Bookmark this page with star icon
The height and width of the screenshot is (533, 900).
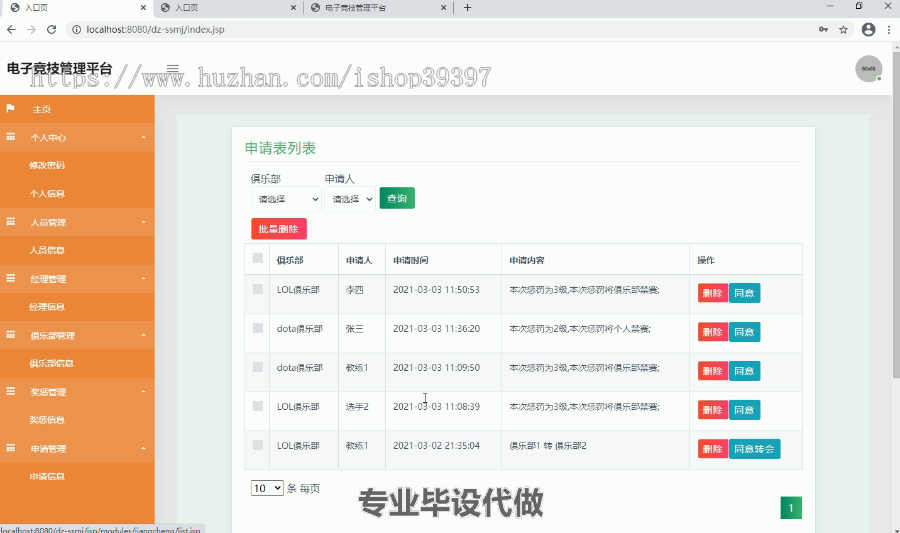[843, 29]
